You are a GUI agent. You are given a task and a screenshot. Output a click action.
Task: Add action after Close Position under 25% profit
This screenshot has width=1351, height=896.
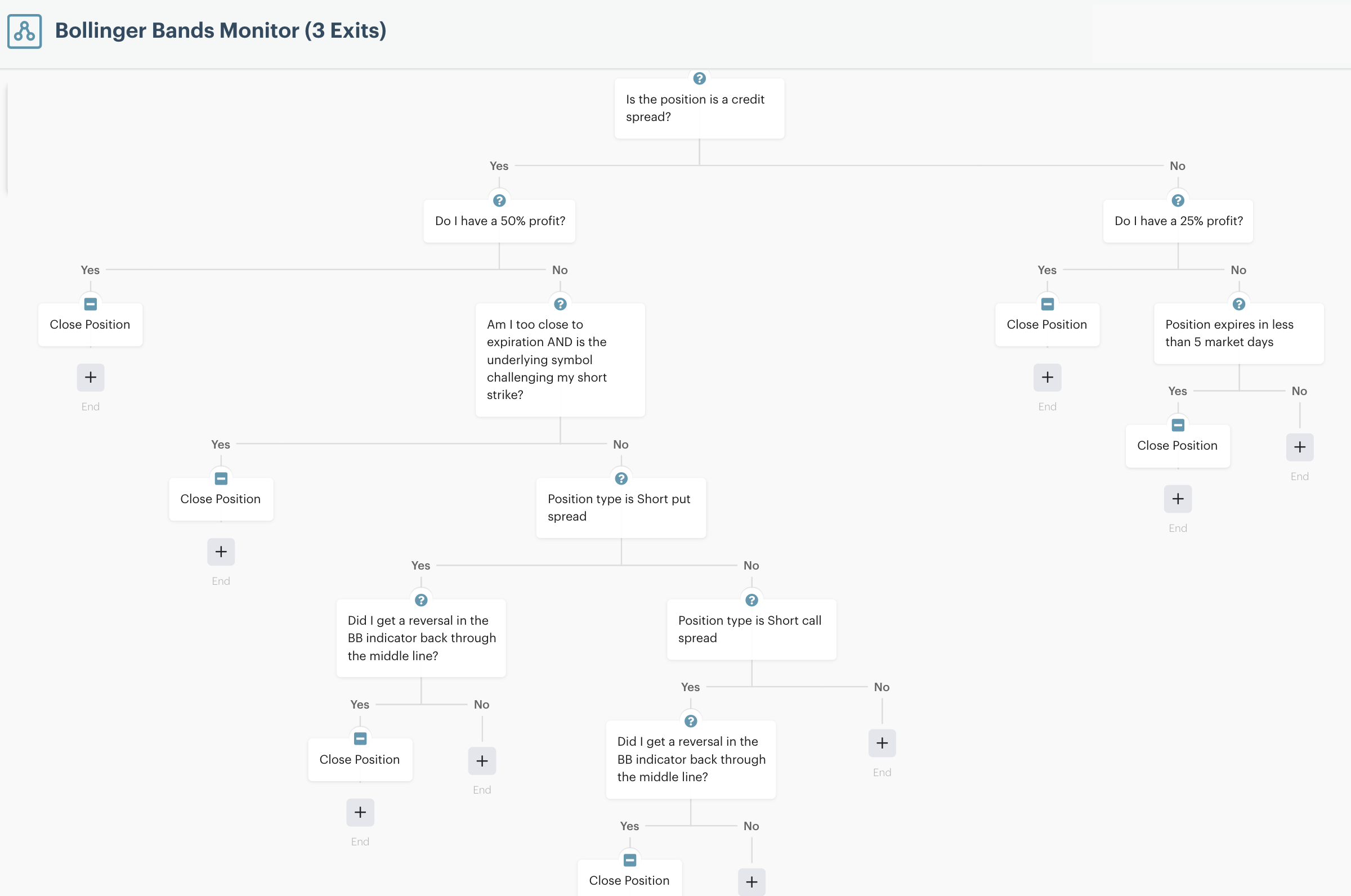point(1047,377)
